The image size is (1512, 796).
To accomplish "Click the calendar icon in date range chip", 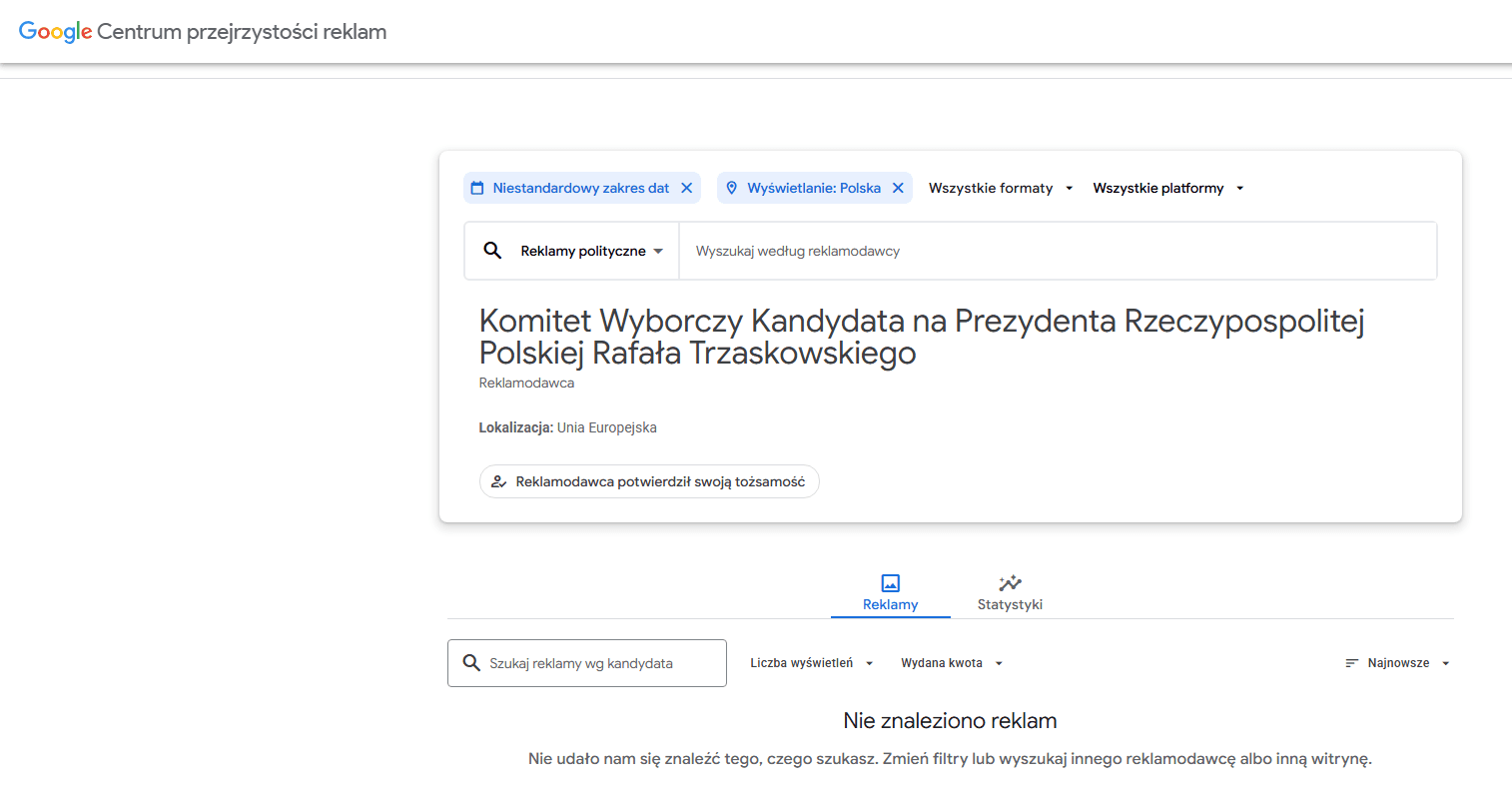I will click(477, 188).
